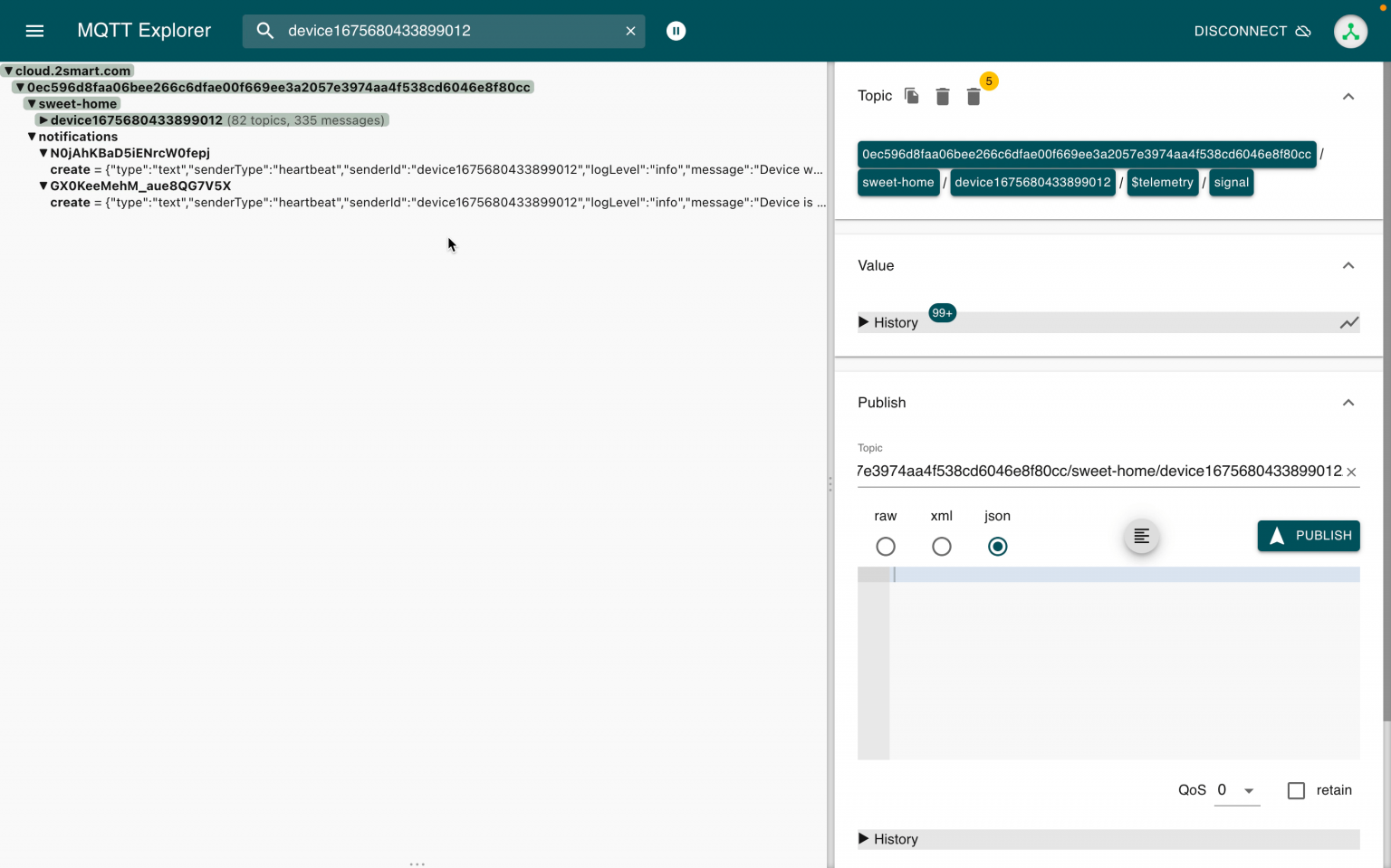1391x868 pixels.
Task: Pause the MQTT message stream
Action: pos(676,30)
